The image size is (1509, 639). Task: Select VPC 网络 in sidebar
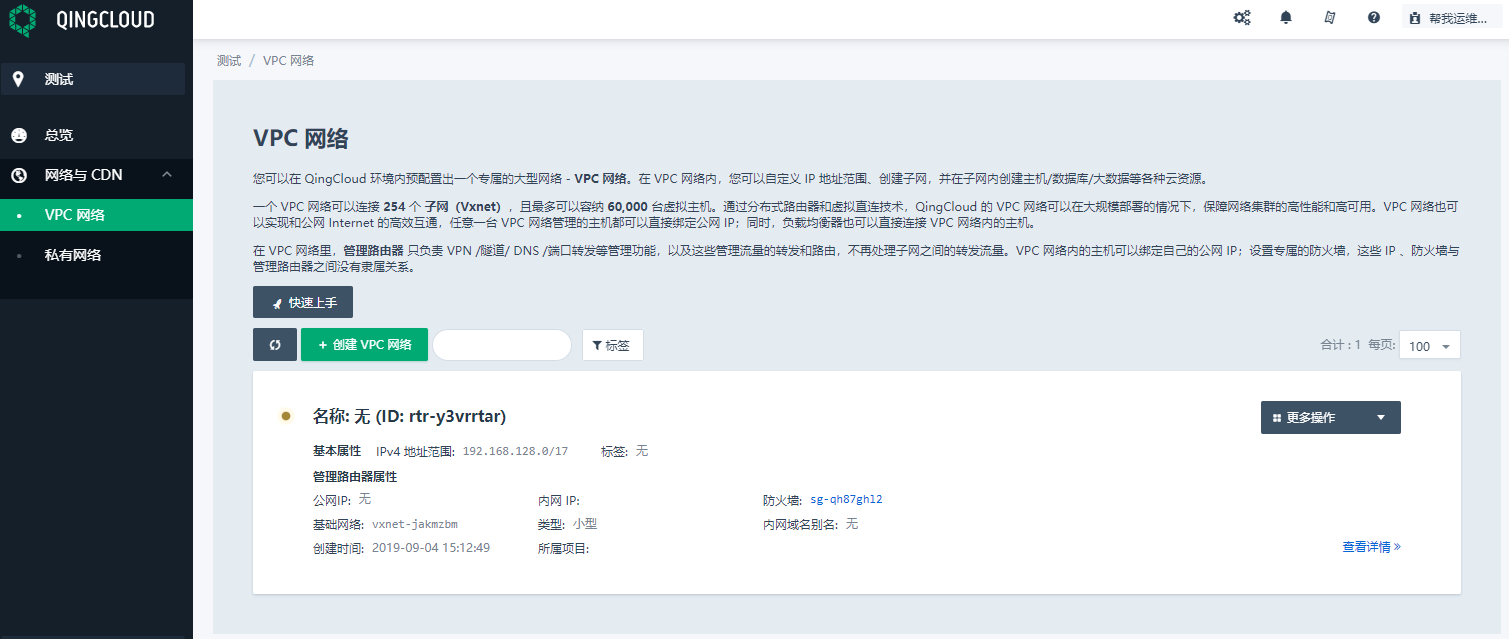[x=96, y=215]
